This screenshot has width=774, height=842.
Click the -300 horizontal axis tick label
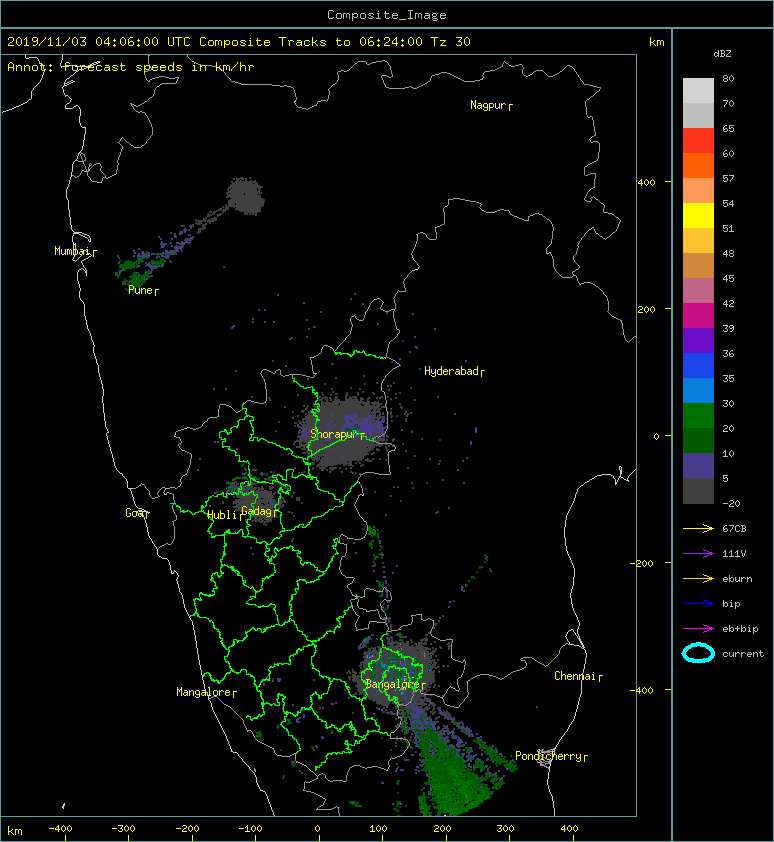coord(124,829)
